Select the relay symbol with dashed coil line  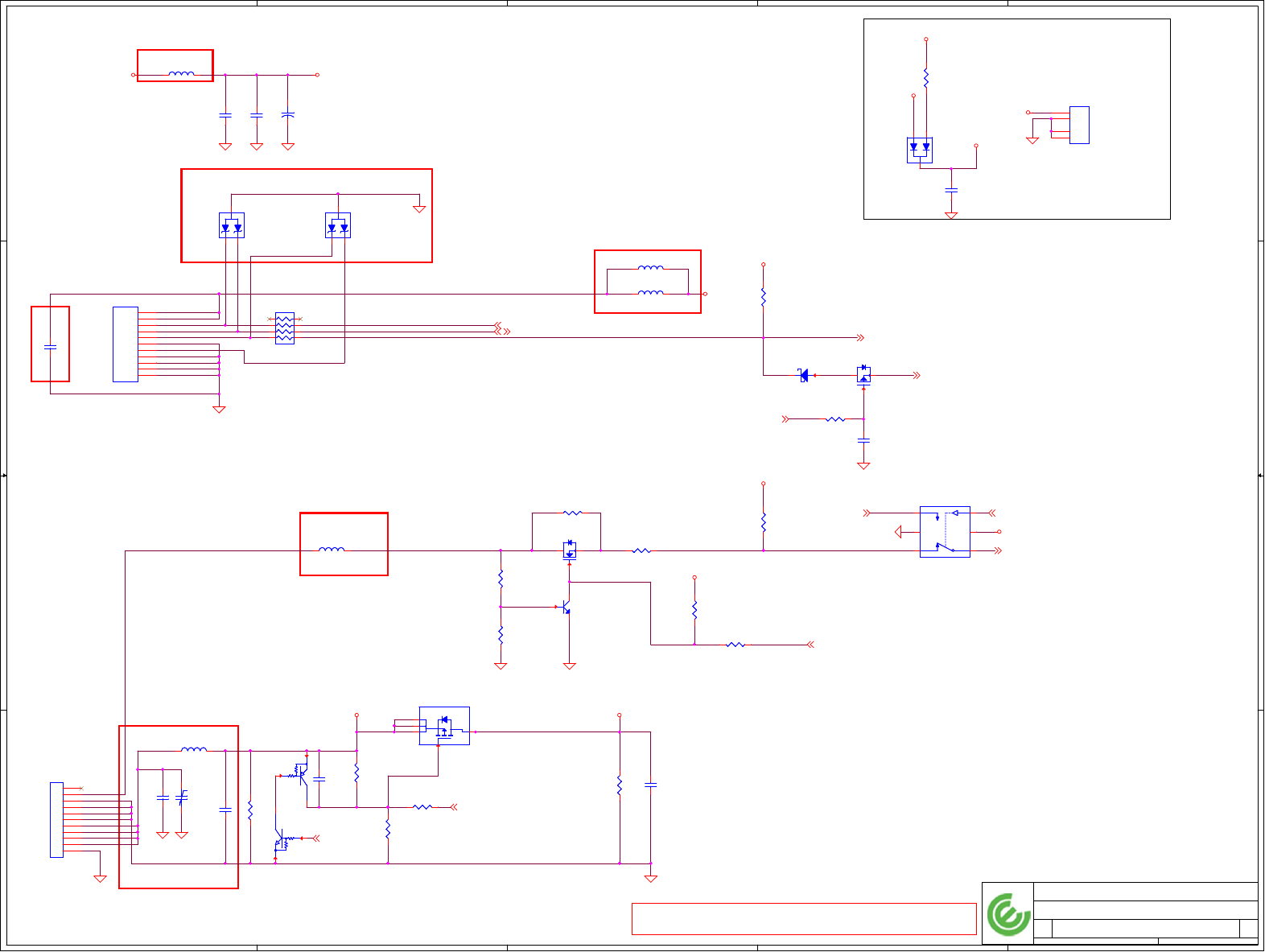click(945, 532)
